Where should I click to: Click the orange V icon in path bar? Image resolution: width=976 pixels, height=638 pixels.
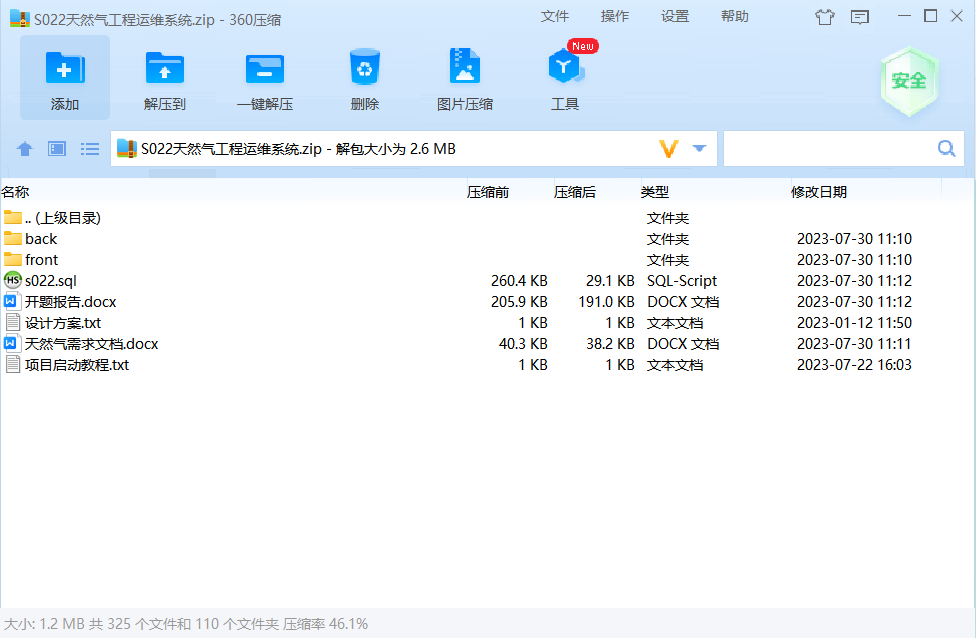(x=669, y=149)
